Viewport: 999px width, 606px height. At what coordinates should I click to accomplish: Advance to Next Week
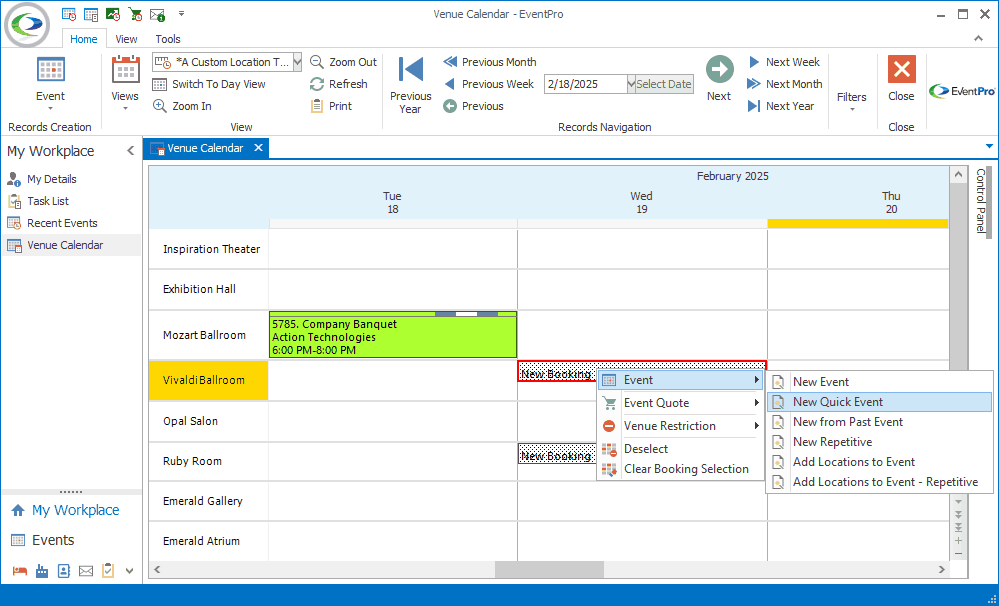[784, 62]
